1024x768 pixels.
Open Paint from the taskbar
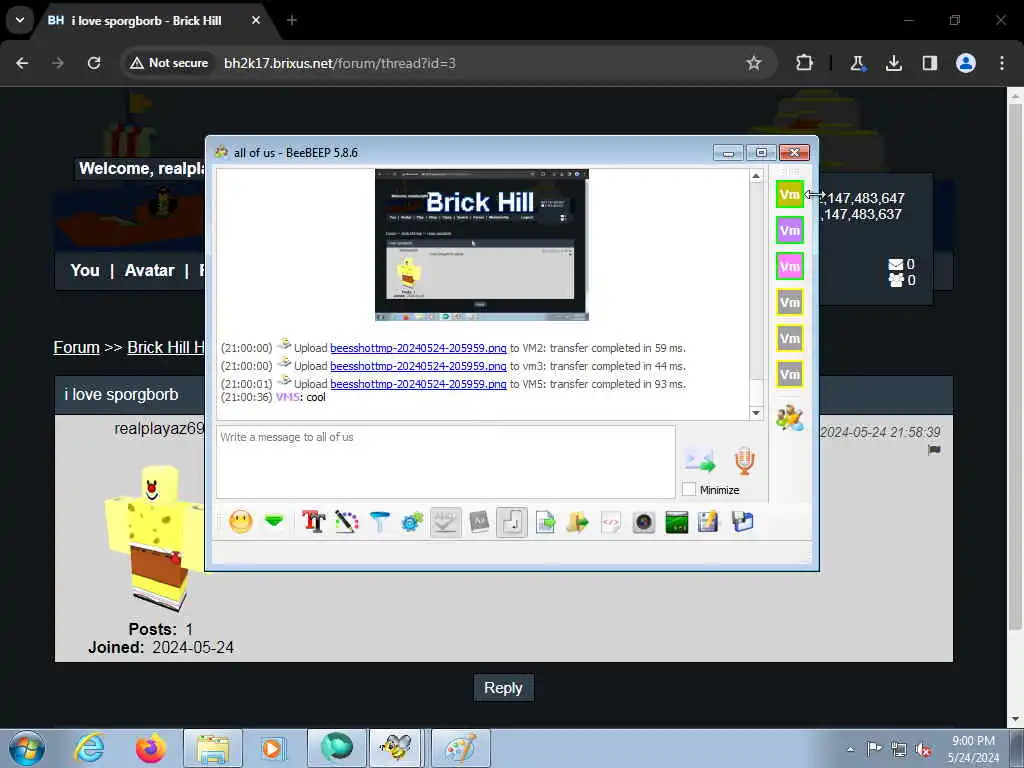coord(460,748)
